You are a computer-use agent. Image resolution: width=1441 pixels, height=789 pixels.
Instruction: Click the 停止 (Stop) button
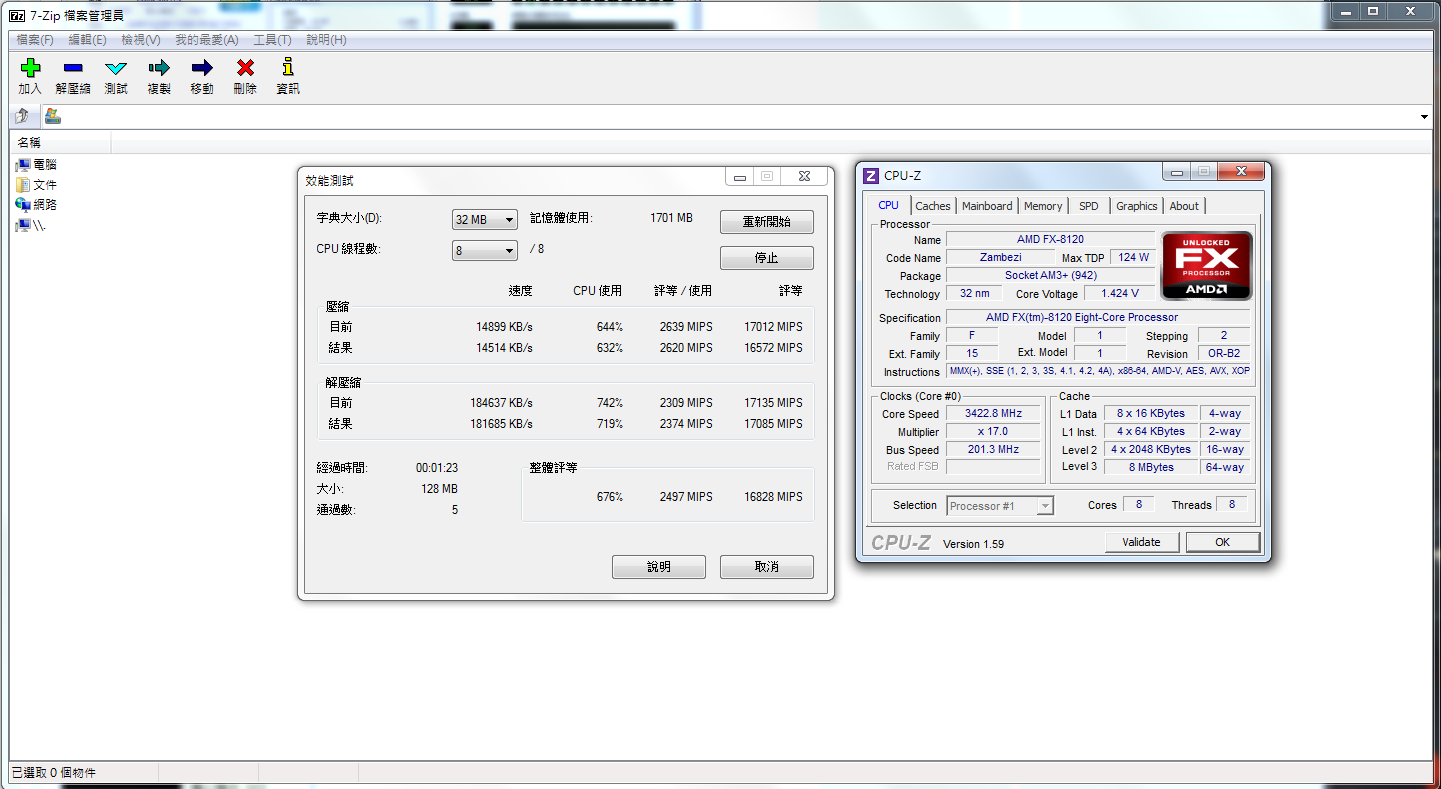(x=767, y=258)
